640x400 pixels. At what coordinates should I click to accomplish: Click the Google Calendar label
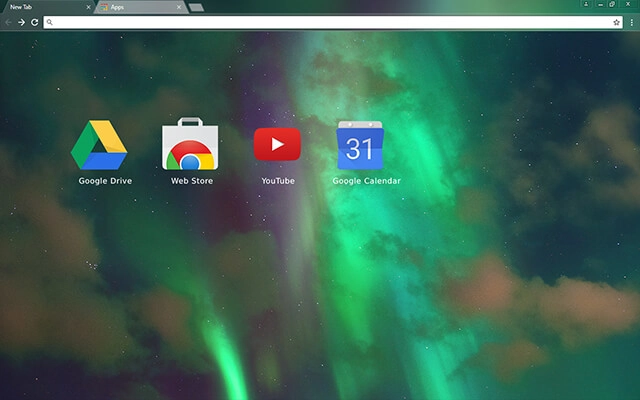367,181
